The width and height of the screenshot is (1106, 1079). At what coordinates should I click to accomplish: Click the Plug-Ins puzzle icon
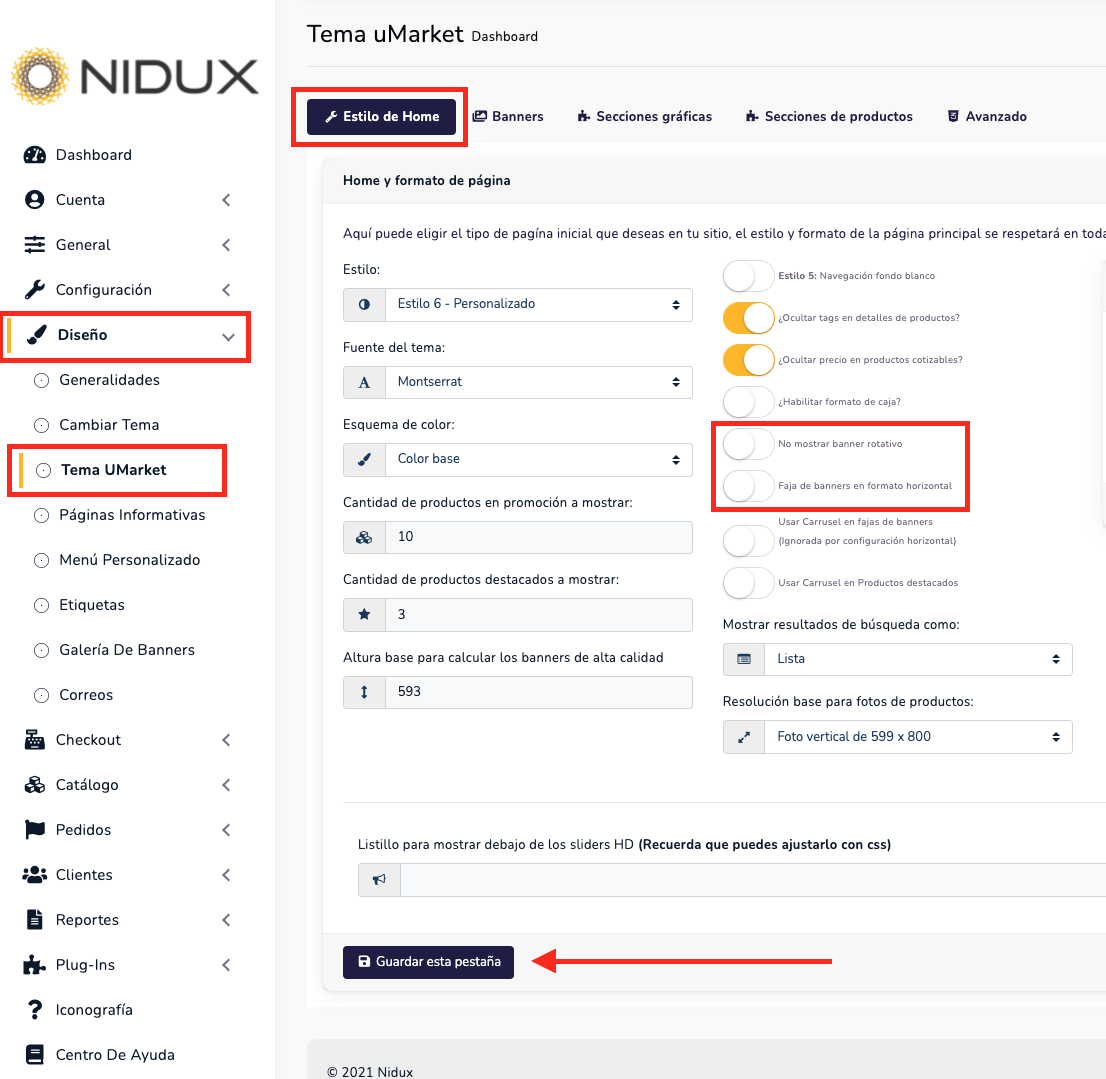tap(35, 965)
